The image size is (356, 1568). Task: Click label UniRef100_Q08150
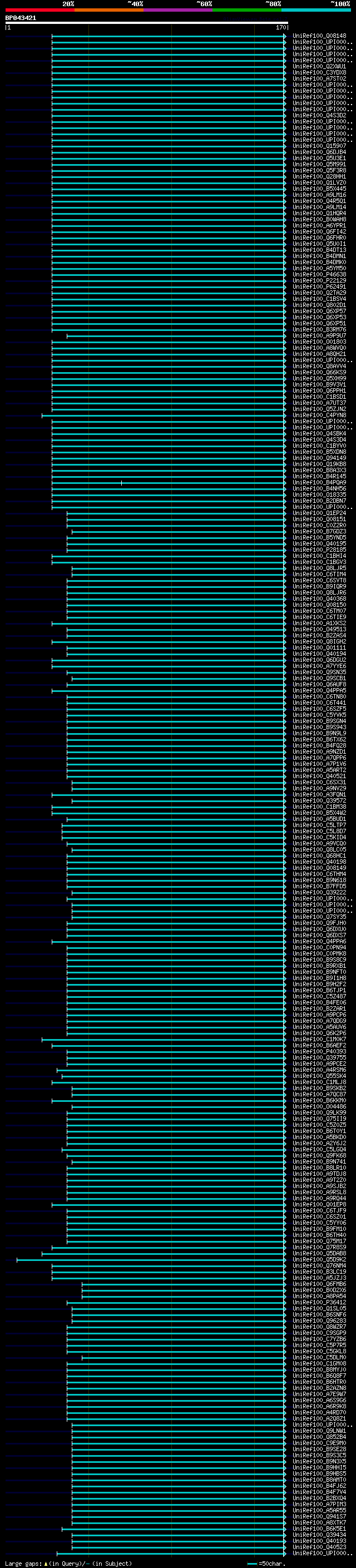pyautogui.click(x=319, y=605)
